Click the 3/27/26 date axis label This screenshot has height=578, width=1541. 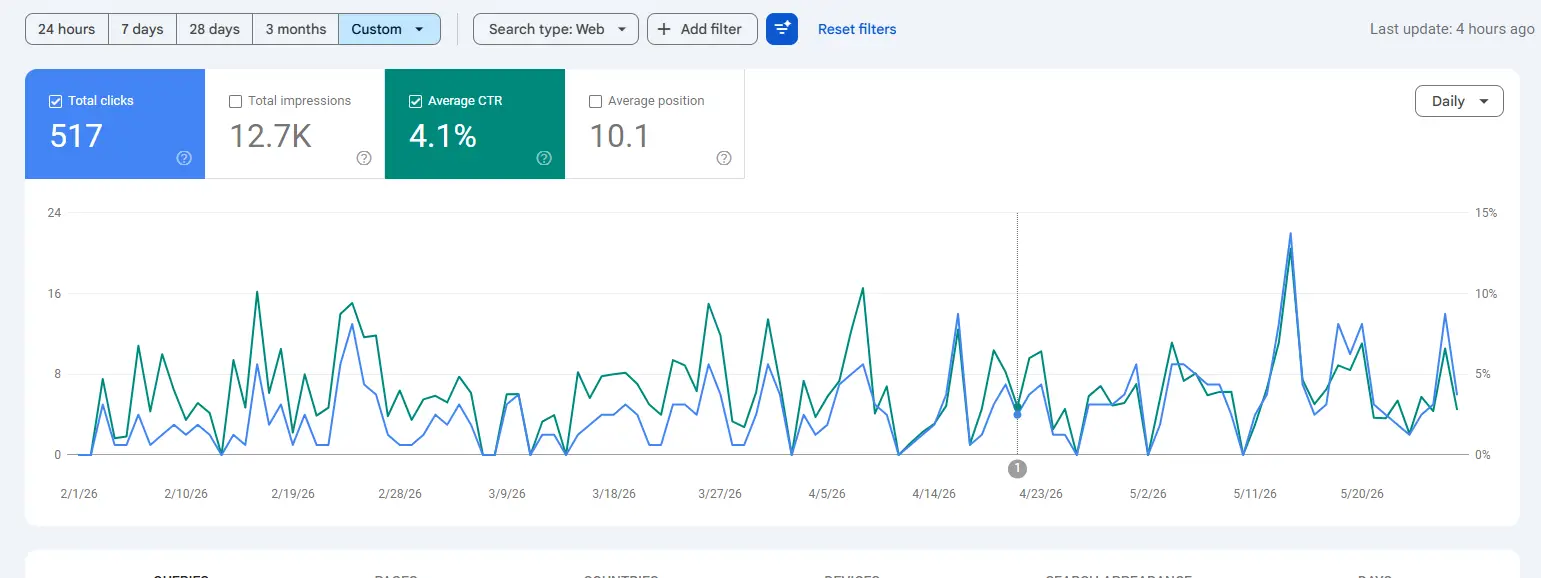coord(721,494)
